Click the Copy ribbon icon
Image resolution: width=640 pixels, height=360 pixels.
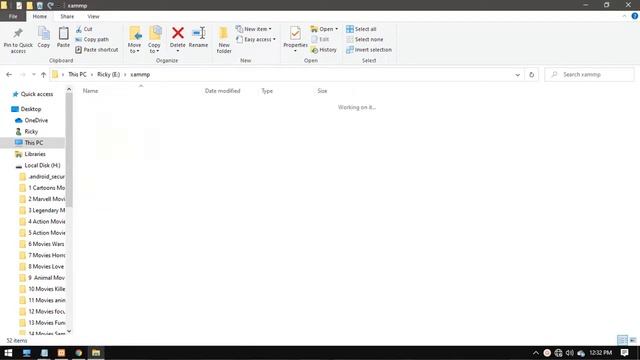[x=44, y=37]
